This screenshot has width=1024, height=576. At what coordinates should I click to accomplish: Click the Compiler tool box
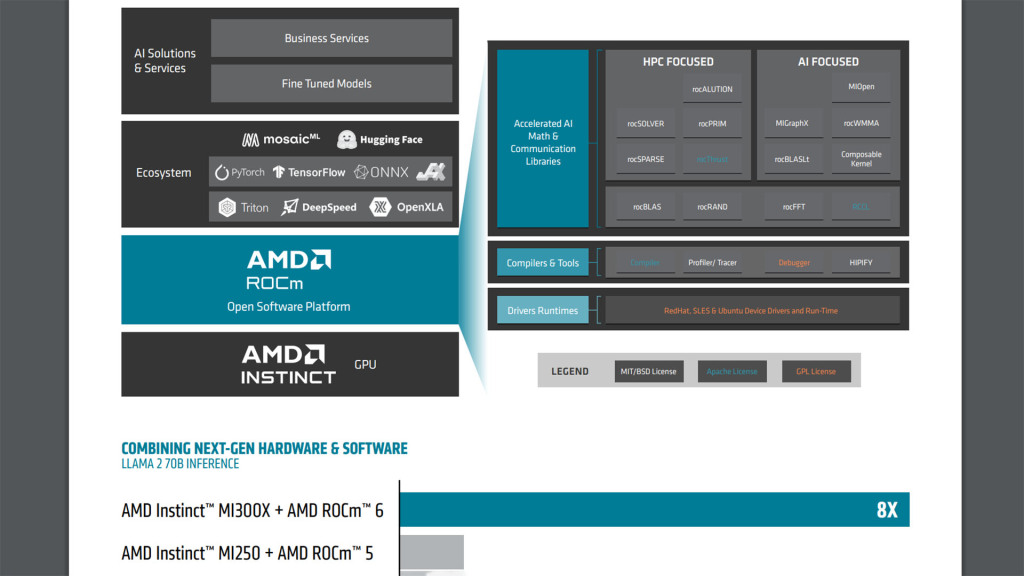tap(645, 263)
